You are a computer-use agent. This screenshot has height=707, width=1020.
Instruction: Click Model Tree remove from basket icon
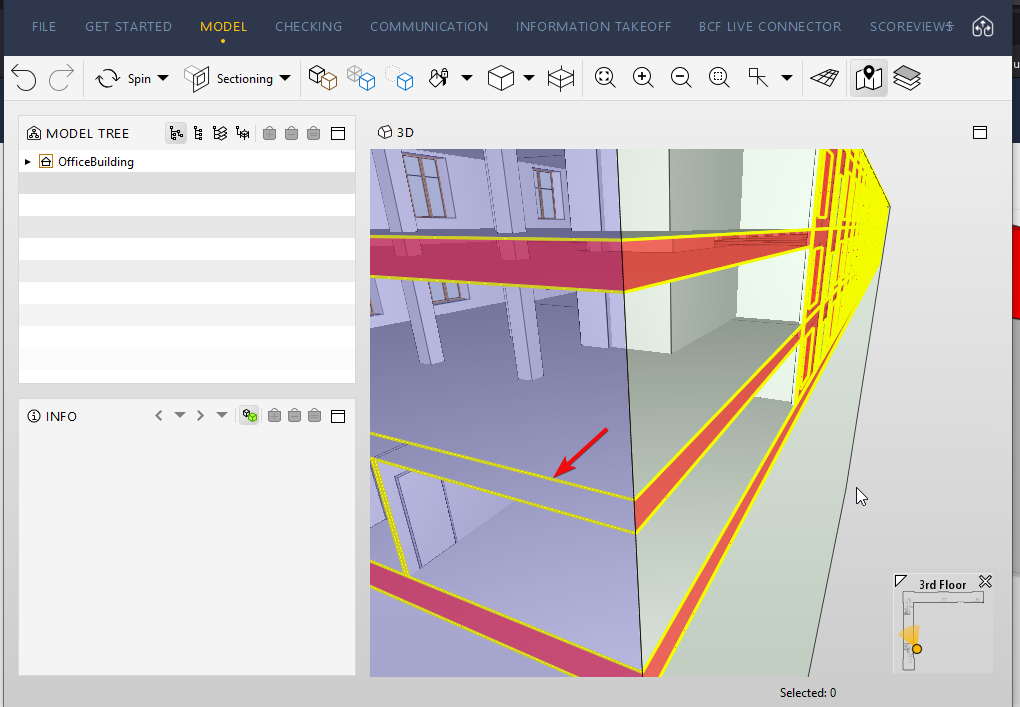291,133
